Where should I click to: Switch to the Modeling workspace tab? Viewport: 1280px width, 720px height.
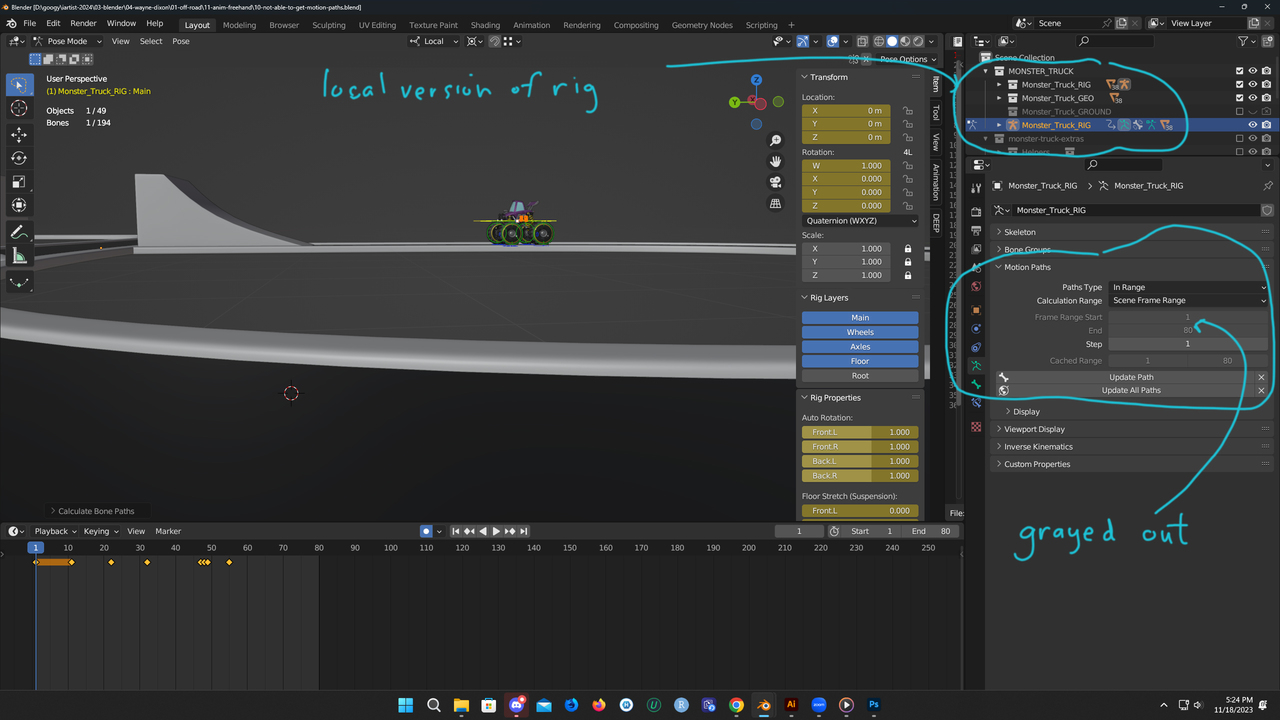[239, 24]
